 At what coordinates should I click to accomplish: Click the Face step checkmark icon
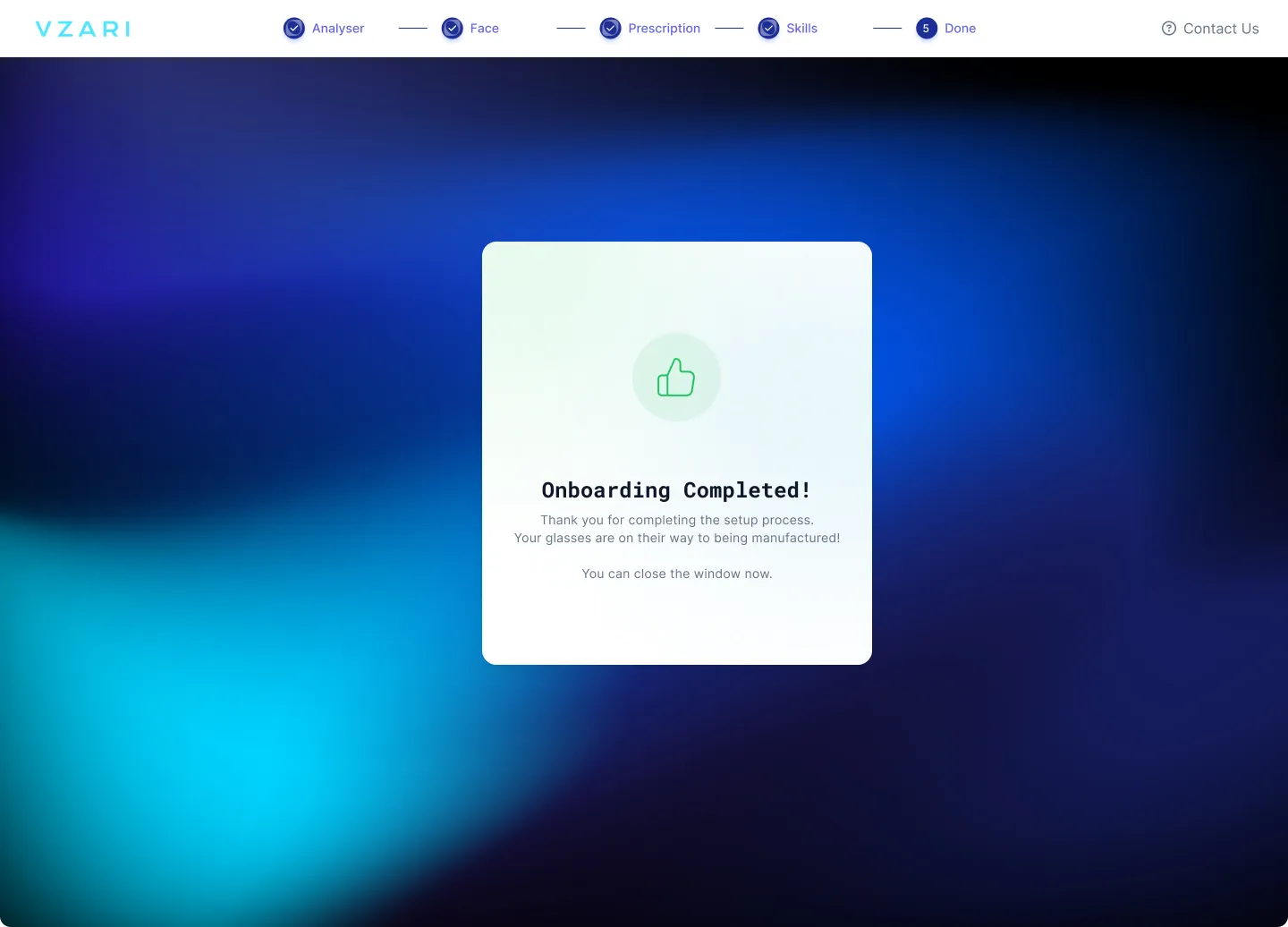(x=453, y=29)
